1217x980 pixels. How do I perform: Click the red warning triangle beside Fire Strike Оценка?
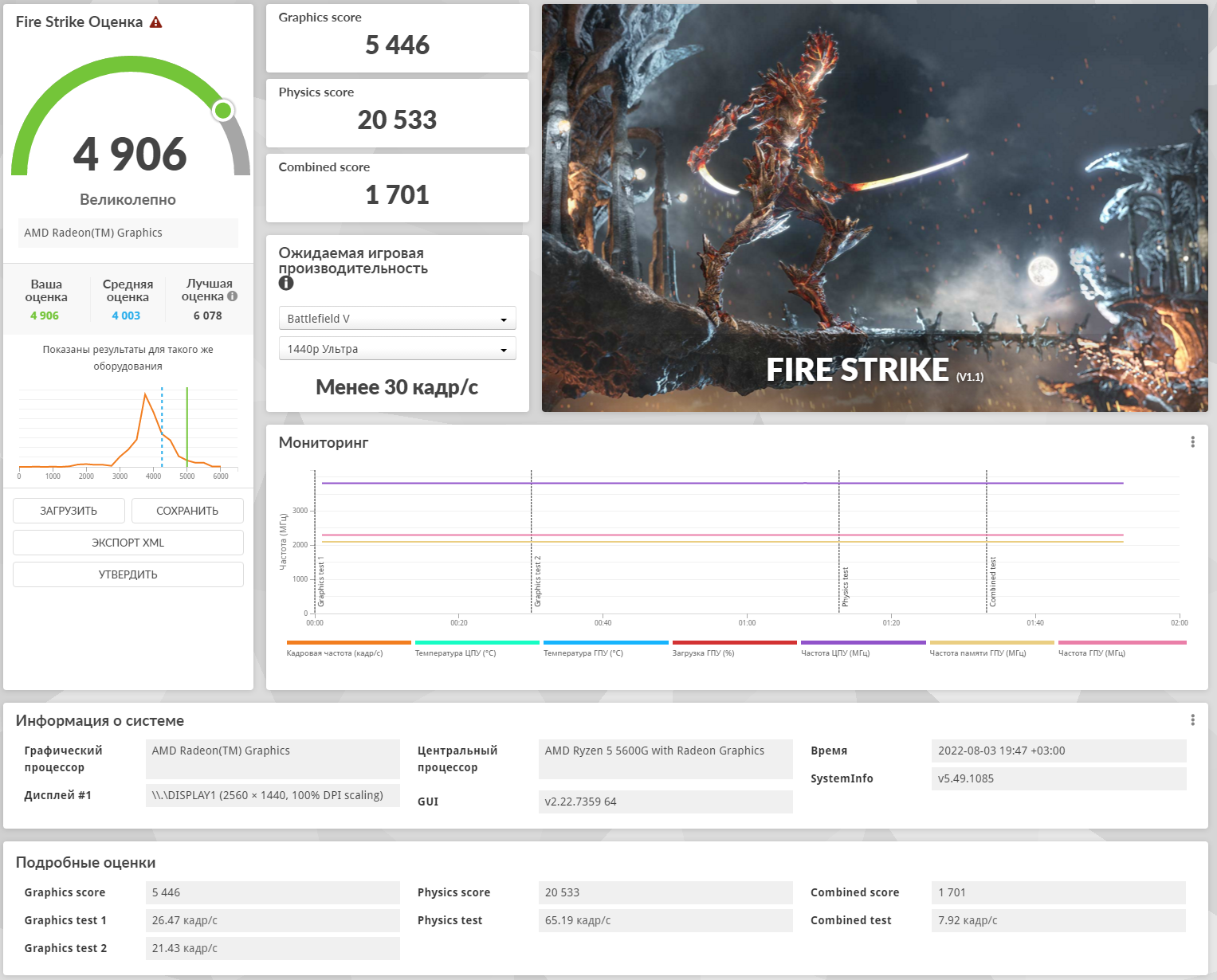[x=156, y=22]
